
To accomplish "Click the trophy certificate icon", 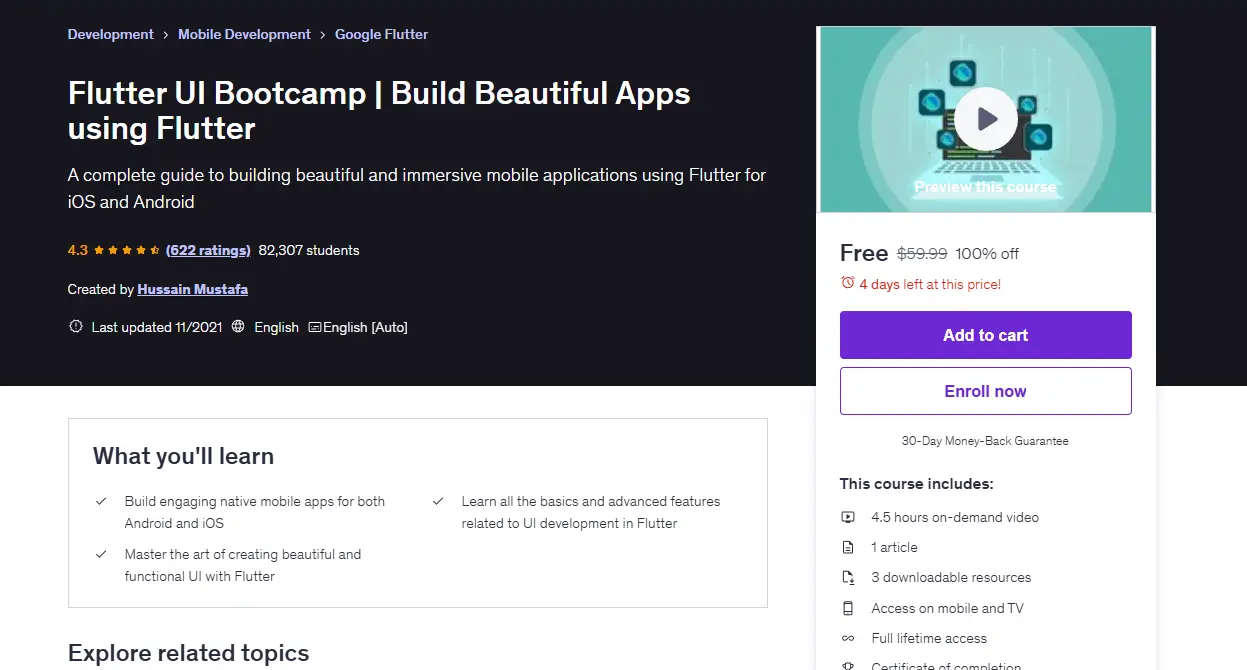I will point(848,666).
